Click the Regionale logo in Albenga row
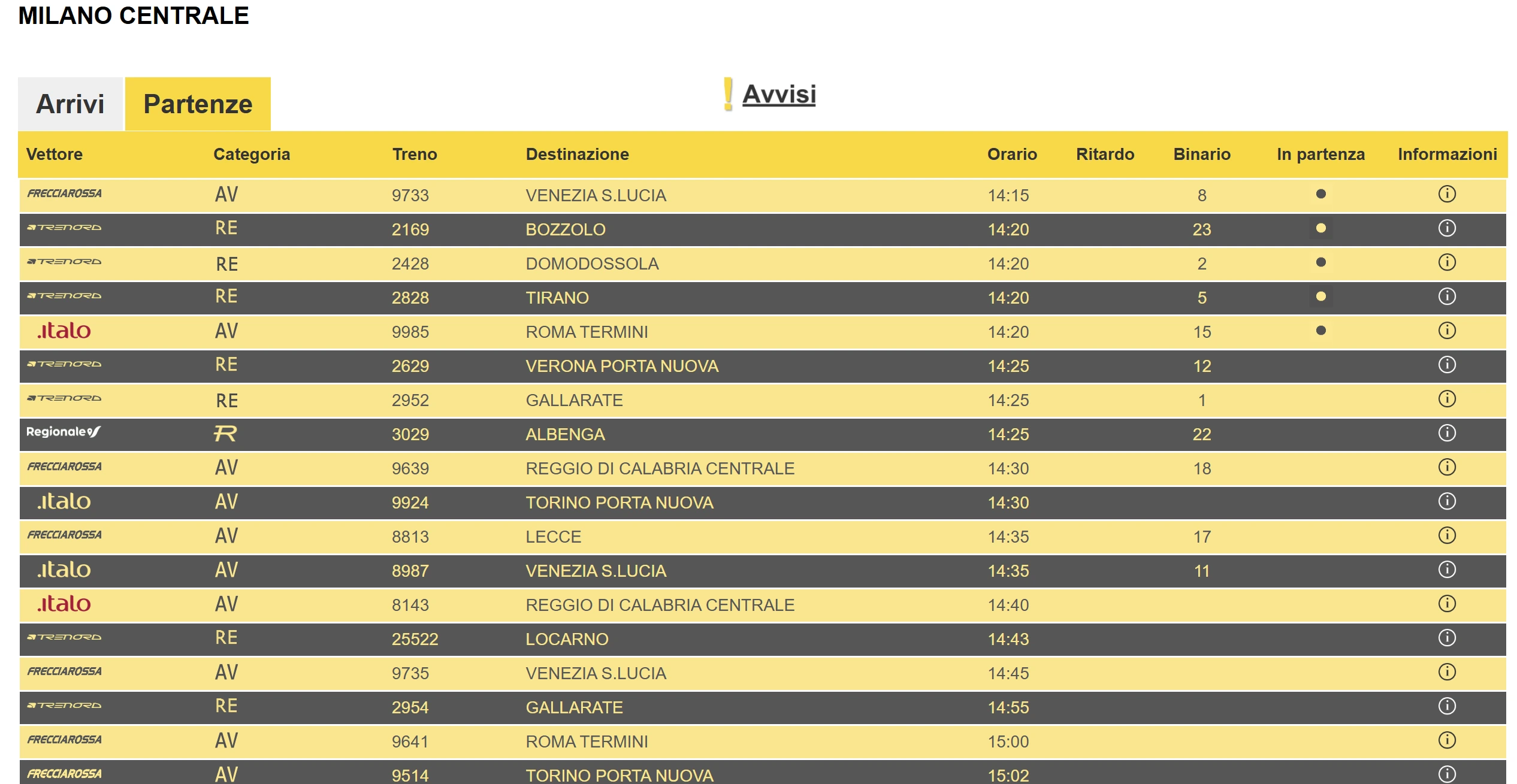 (64, 432)
